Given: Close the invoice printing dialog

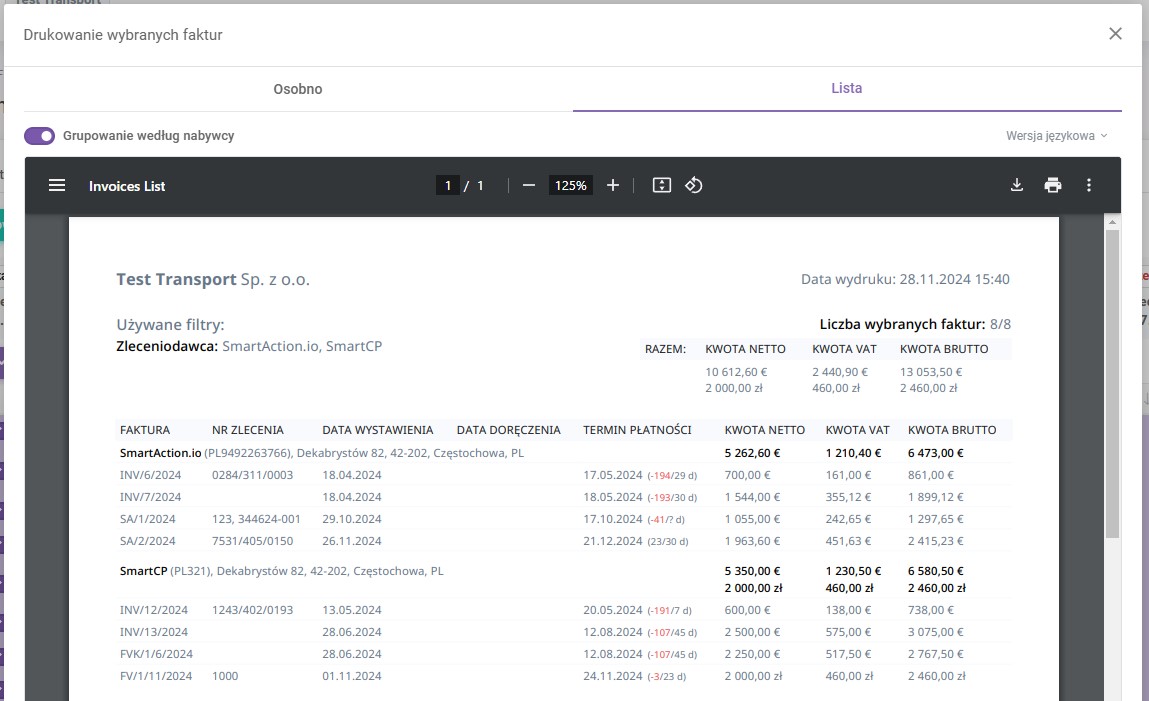Looking at the screenshot, I should (x=1115, y=34).
